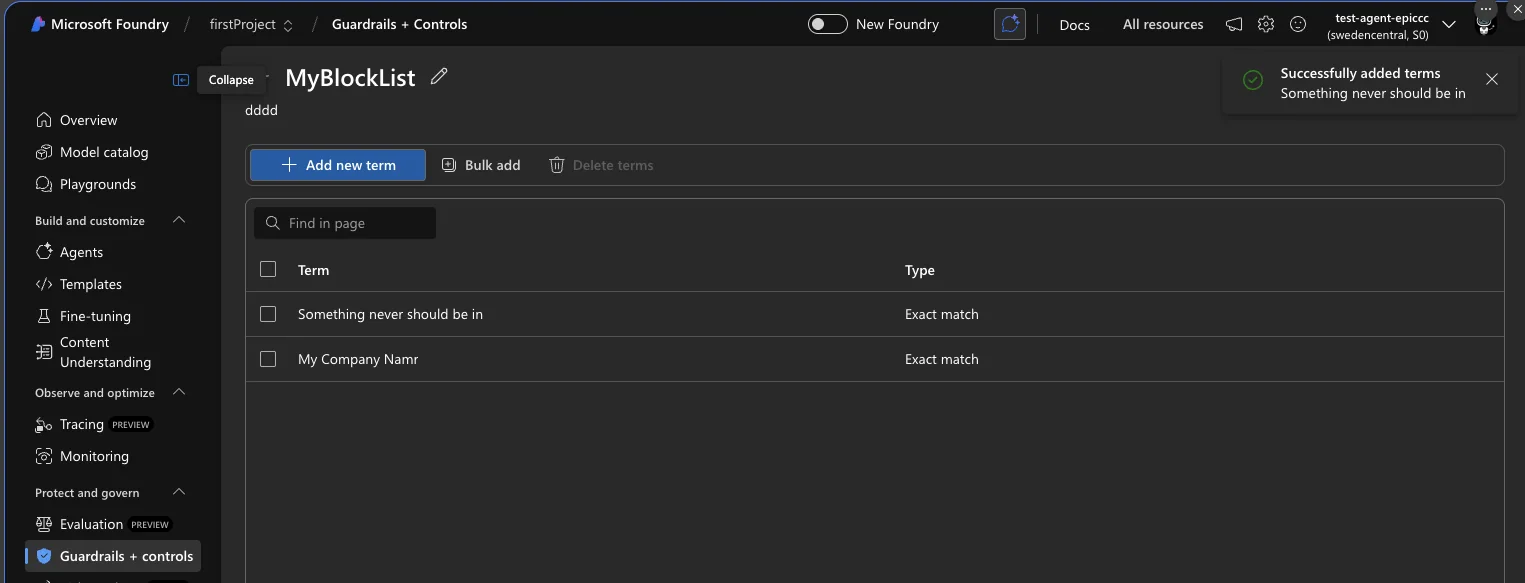Collapse the Protect and govern section
This screenshot has height=583, width=1525.
click(x=179, y=492)
